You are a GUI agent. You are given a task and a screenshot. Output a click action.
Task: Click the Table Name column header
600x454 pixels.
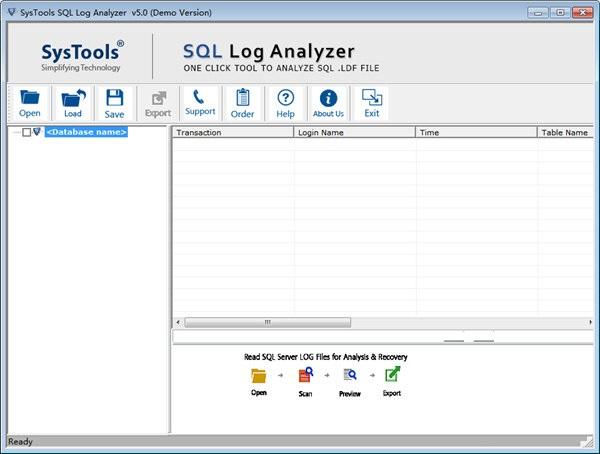coord(565,132)
